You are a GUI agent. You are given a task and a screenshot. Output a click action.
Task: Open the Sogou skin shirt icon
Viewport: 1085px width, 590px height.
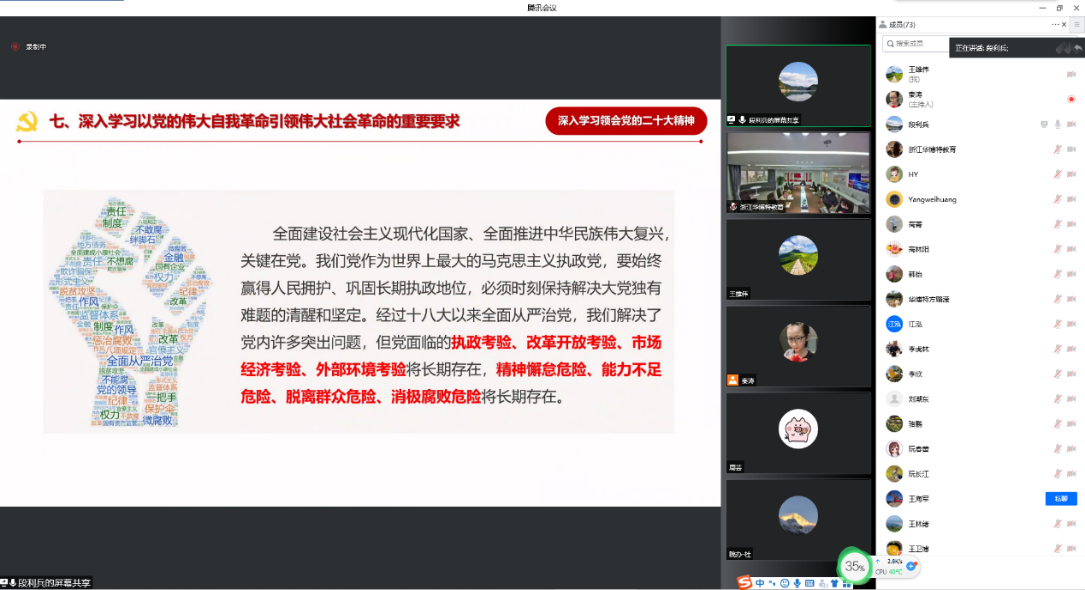click(x=833, y=582)
